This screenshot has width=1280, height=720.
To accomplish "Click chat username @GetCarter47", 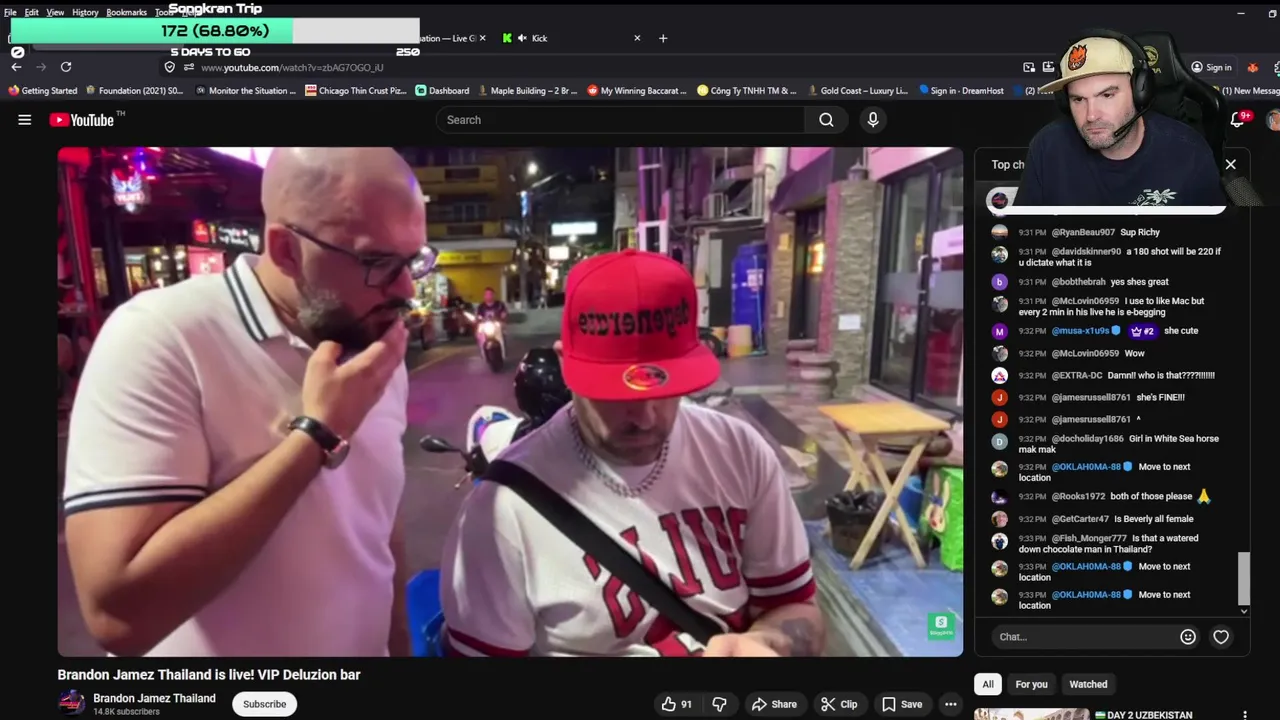I will (1080, 519).
